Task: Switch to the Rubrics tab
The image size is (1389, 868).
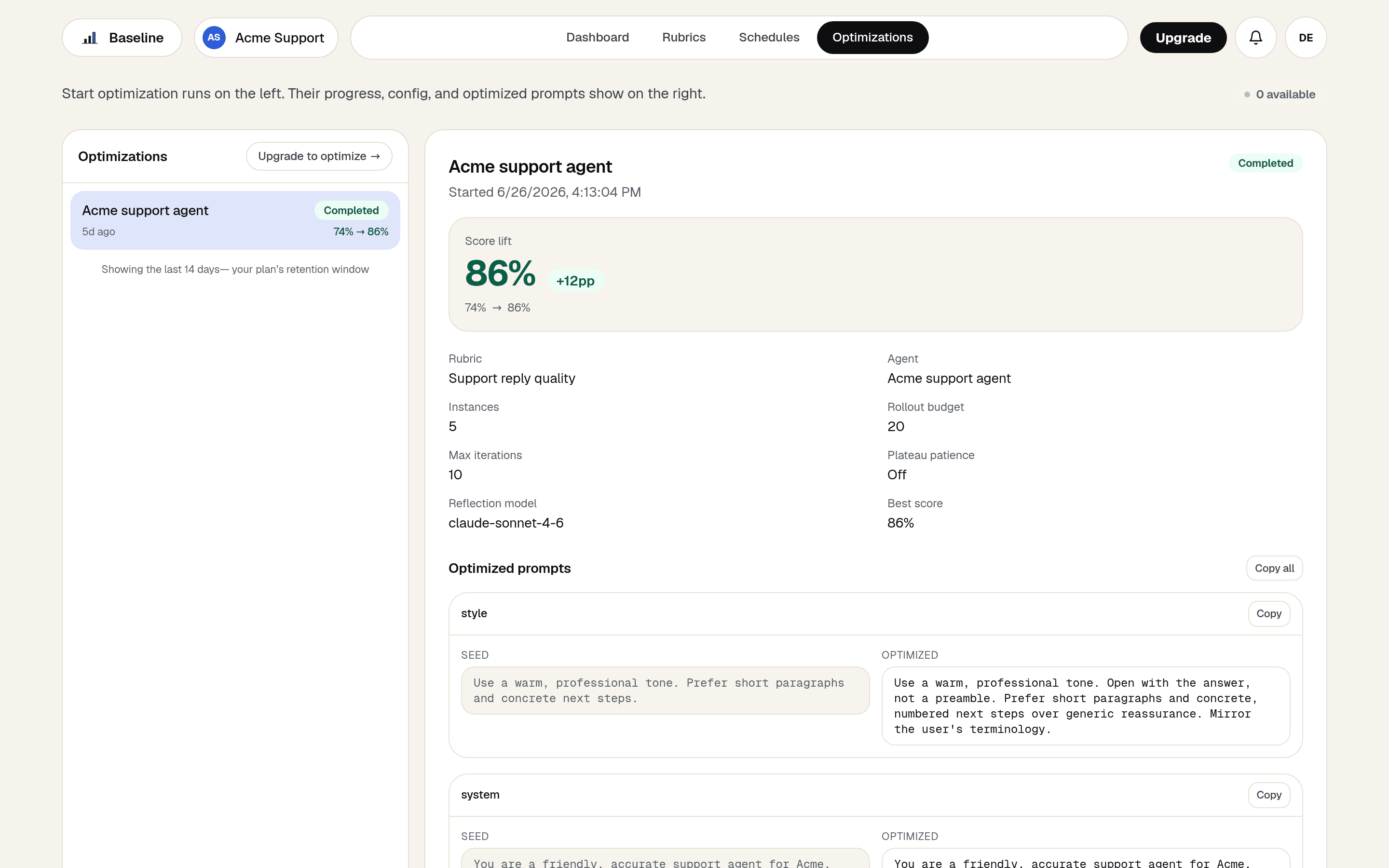Action: click(683, 37)
